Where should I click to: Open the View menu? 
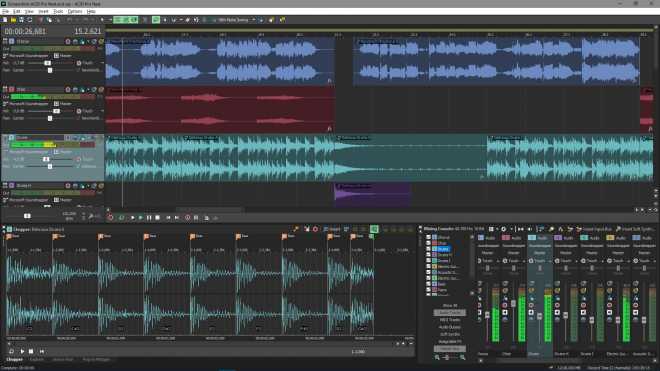pos(29,11)
